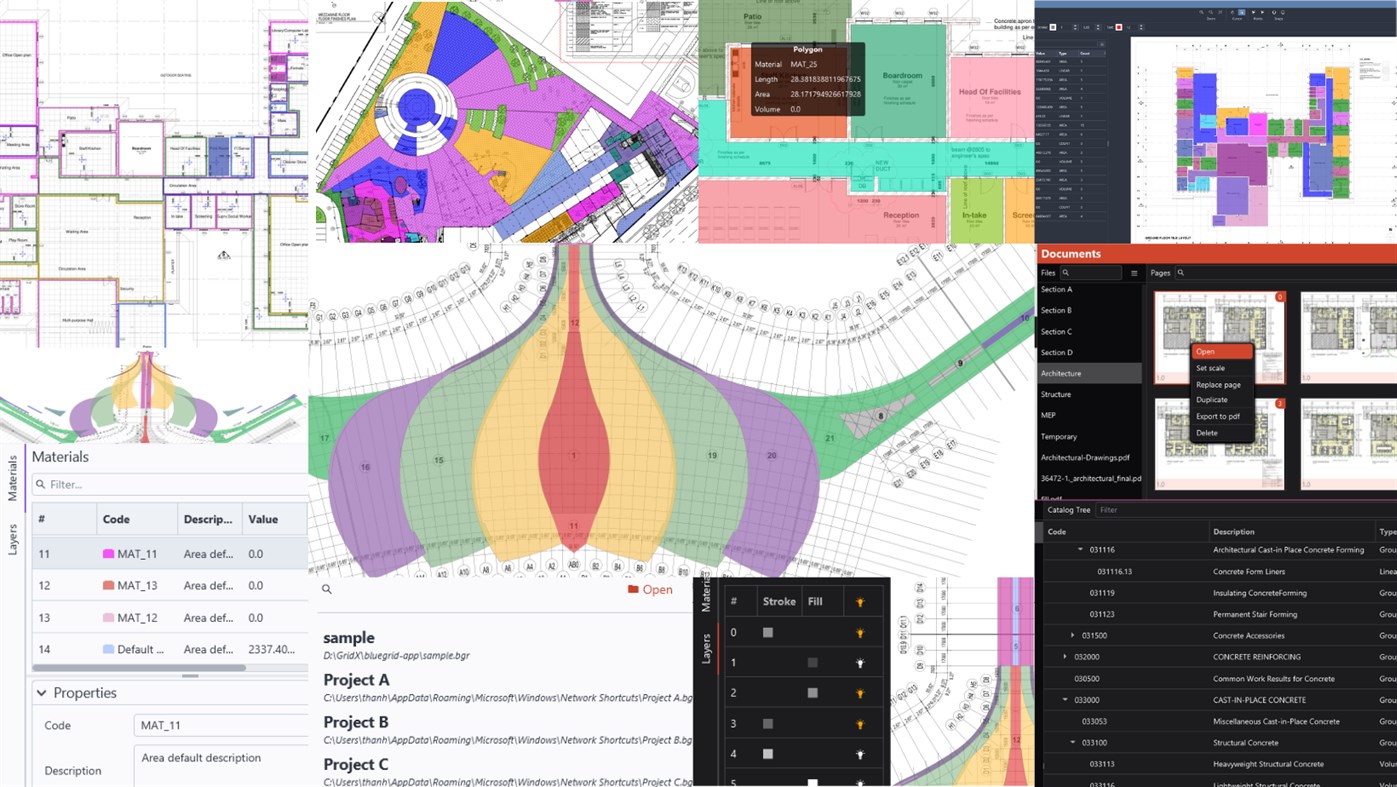Select the MEP file entry
The image size is (1397, 787).
click(x=1090, y=415)
